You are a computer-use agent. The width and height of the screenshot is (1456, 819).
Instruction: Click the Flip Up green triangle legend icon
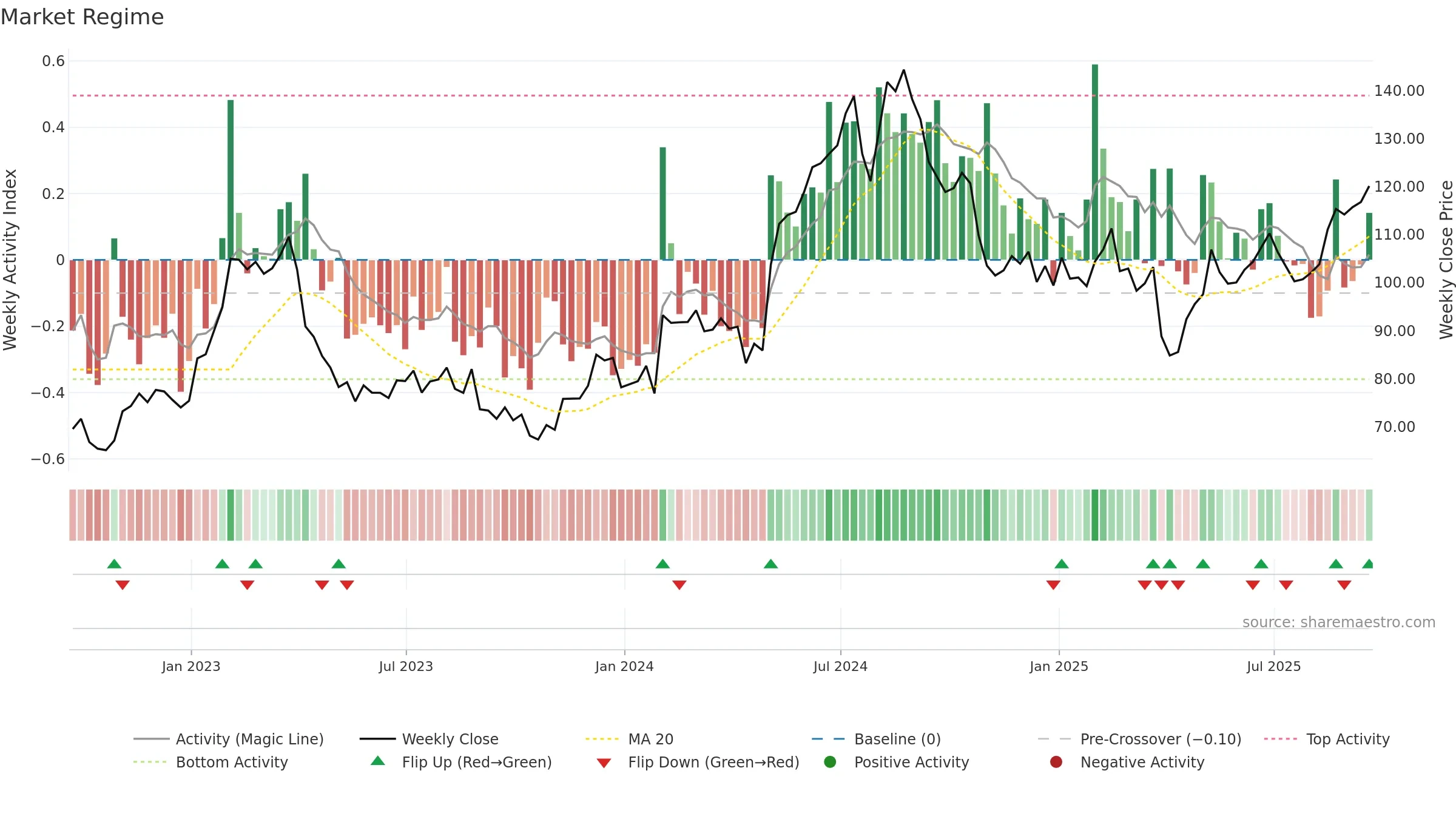[378, 761]
